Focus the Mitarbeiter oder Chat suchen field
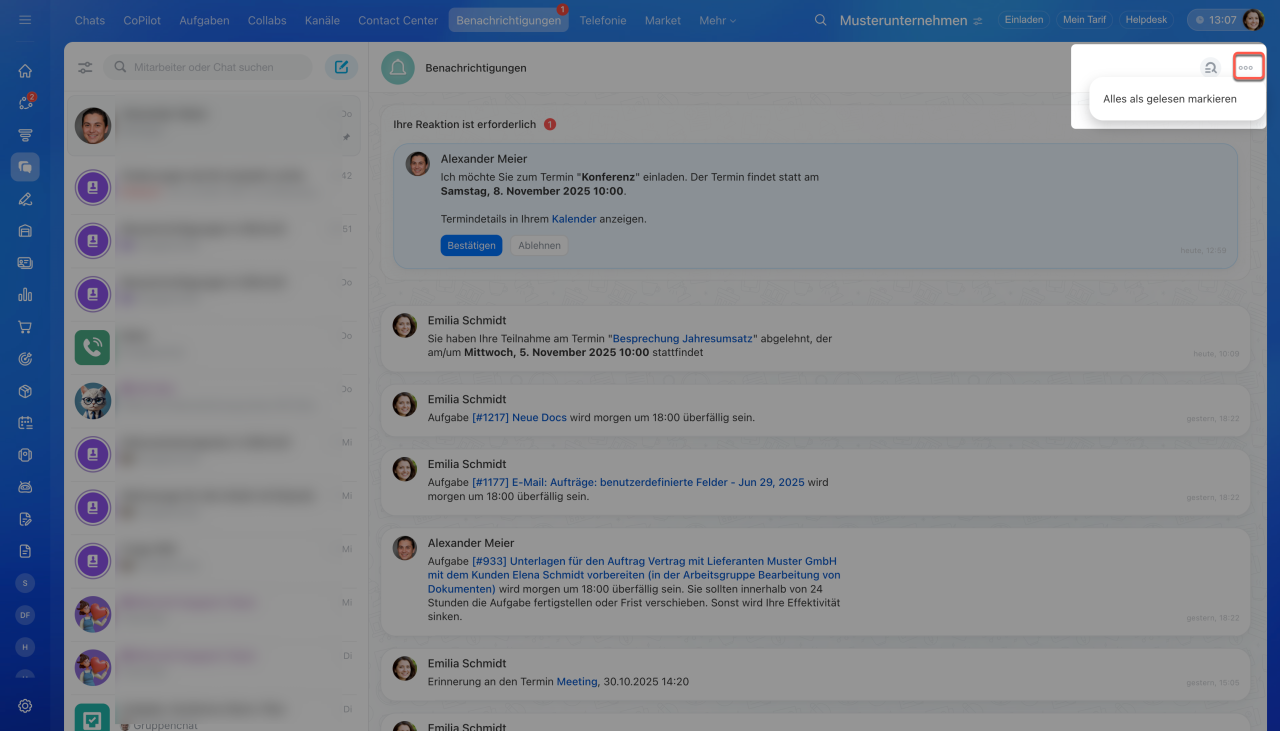The width and height of the screenshot is (1280, 731). (209, 67)
